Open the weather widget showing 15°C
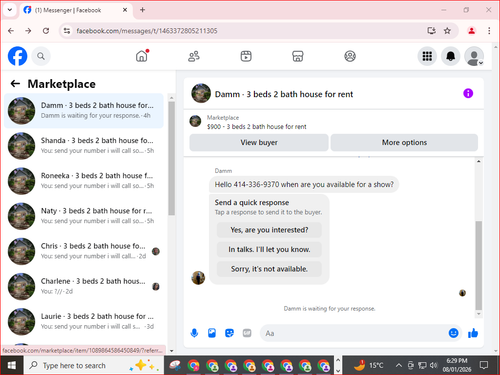 pyautogui.click(x=369, y=365)
